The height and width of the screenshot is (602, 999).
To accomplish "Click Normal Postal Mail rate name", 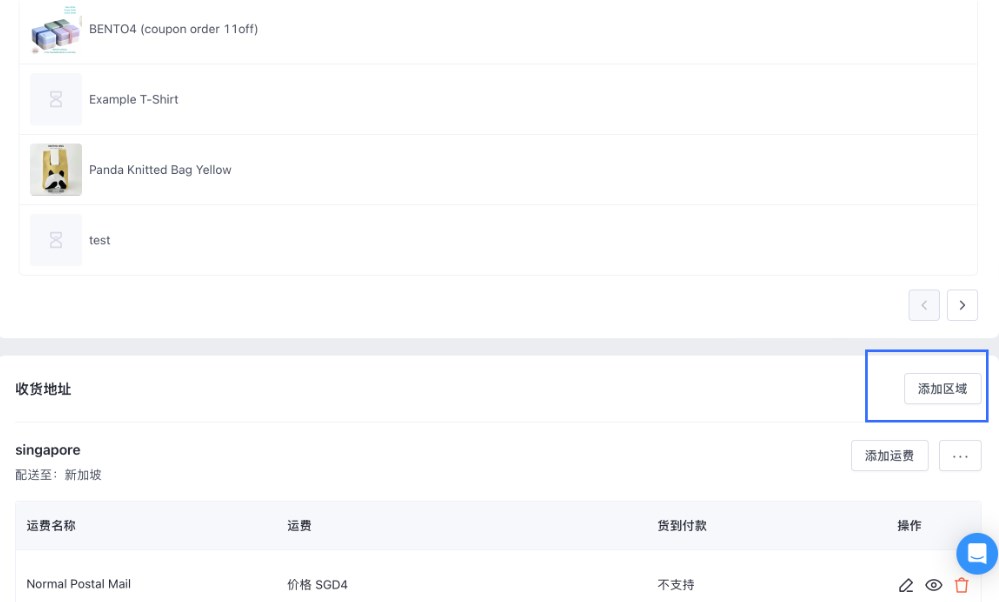I will click(x=78, y=584).
